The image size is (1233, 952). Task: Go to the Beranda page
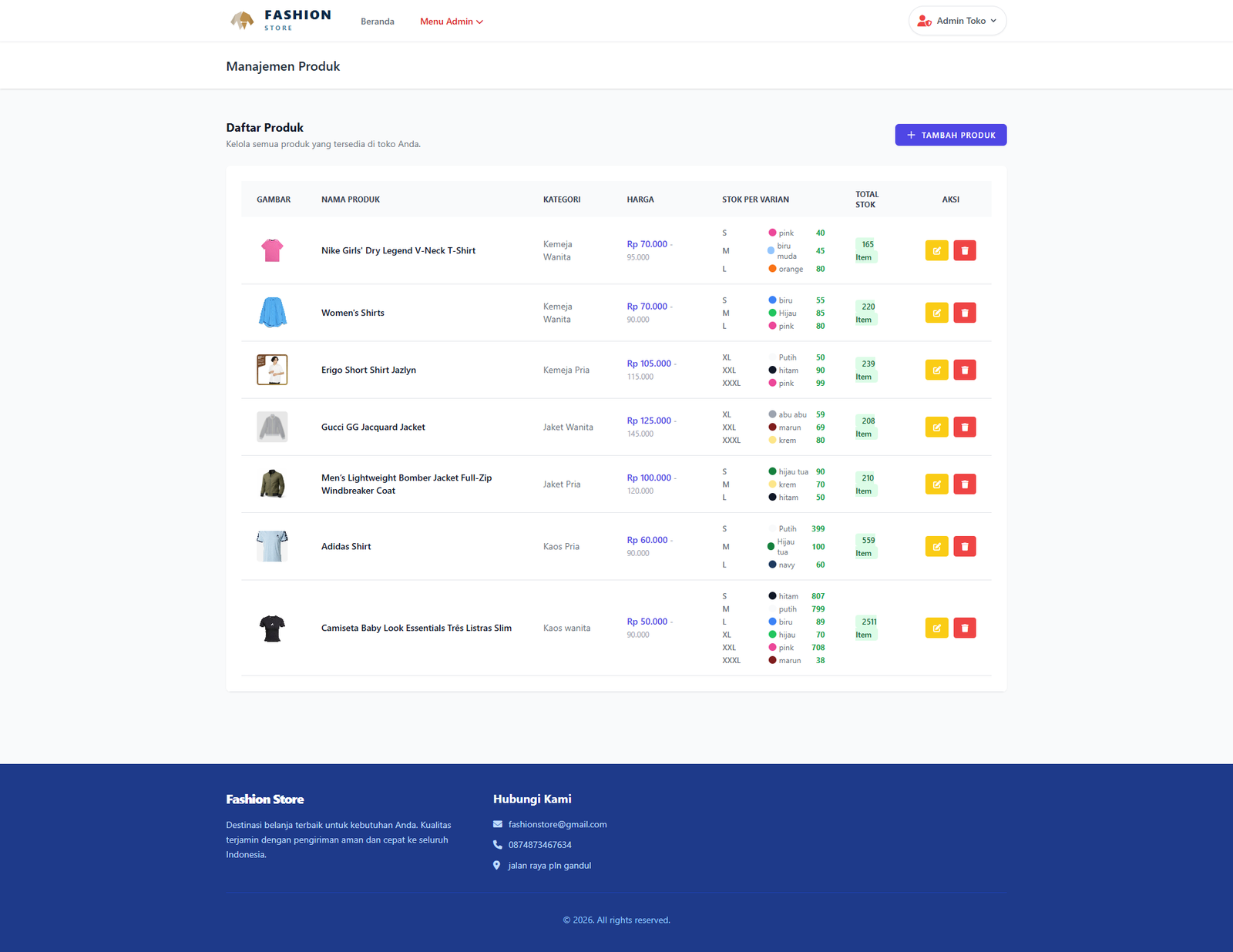pyautogui.click(x=378, y=22)
